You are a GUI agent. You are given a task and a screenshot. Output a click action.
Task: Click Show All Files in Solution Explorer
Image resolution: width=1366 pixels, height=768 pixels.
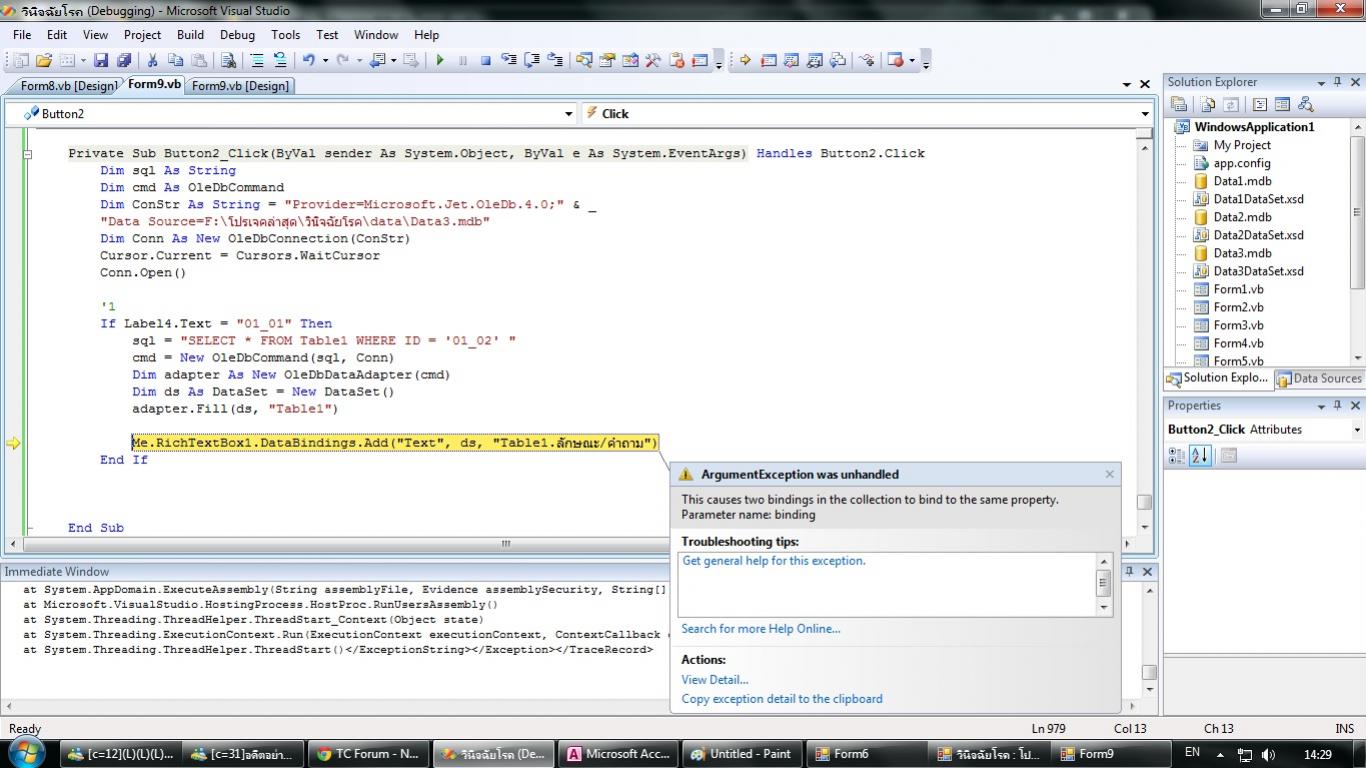pyautogui.click(x=1208, y=104)
